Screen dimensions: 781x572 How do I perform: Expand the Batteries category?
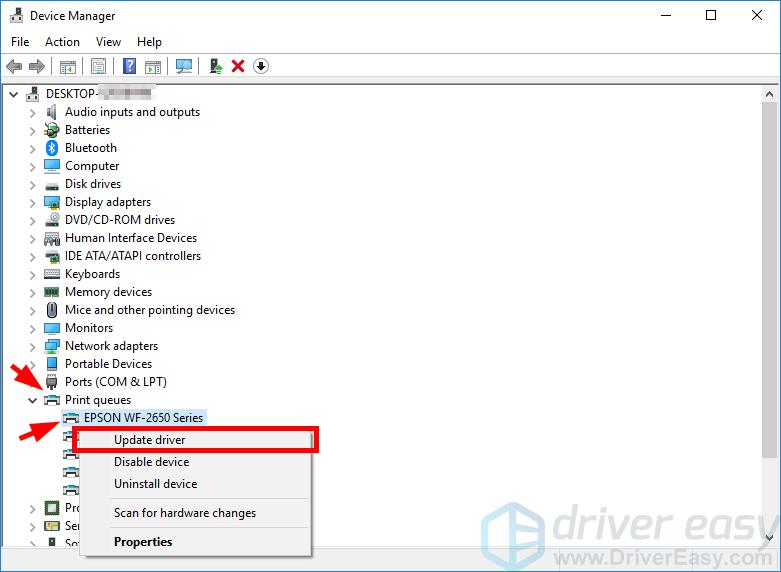coord(32,131)
